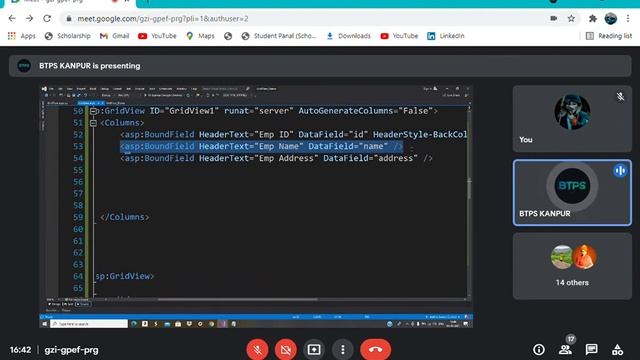Show everyone participants panel
Image resolution: width=640 pixels, height=360 pixels.
tap(565, 349)
